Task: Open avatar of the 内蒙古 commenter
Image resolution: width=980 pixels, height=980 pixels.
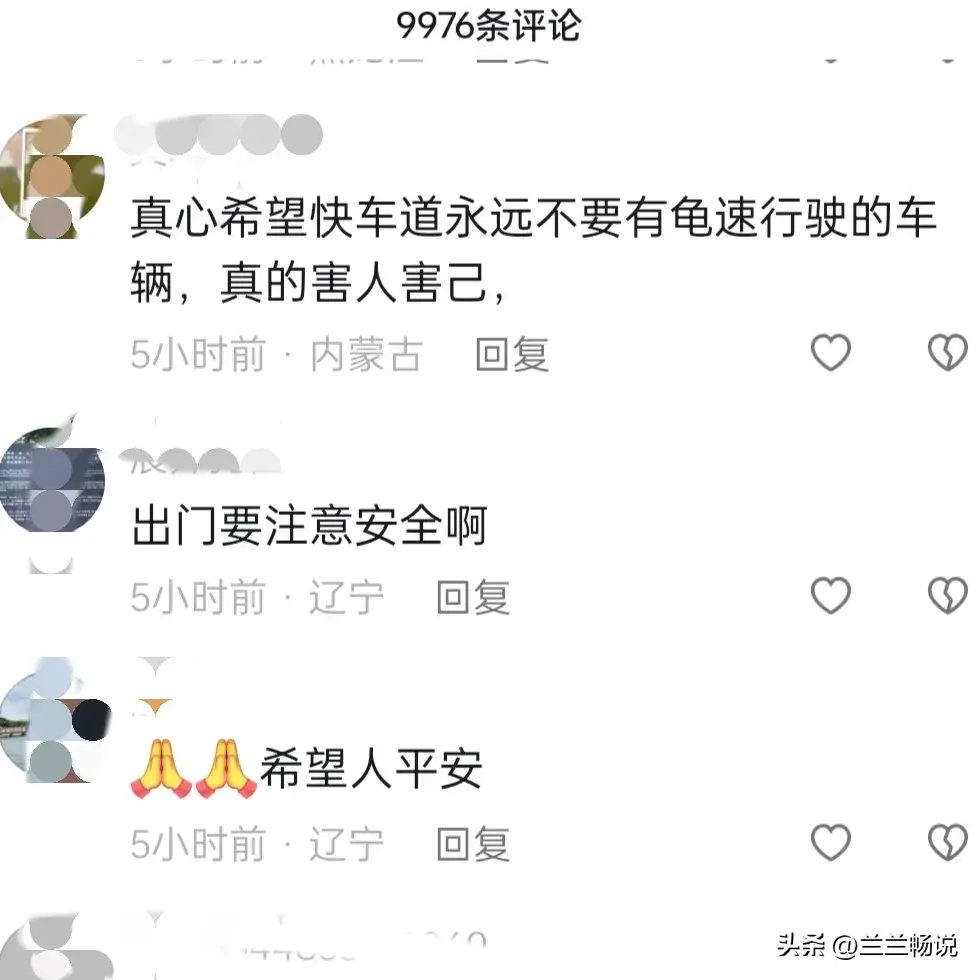Action: (52, 176)
